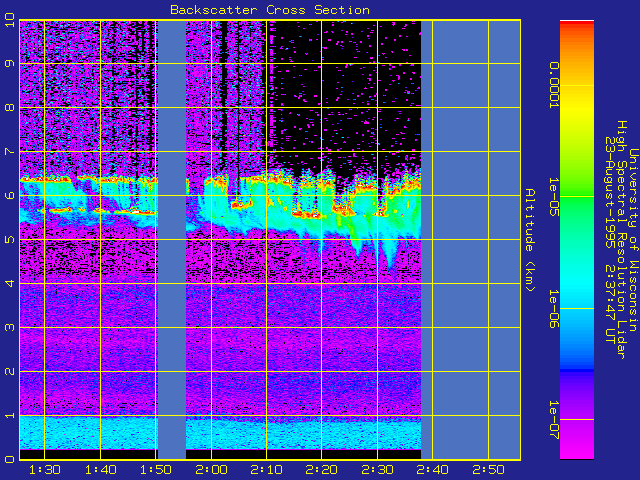Select the 2:30 time axis label

378,470
